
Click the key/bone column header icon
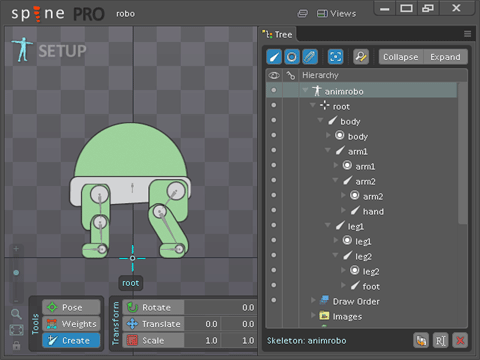pos(291,75)
